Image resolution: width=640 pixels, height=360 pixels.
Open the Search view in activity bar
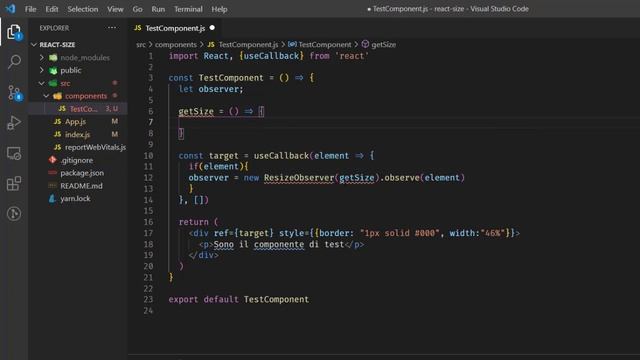pyautogui.click(x=14, y=62)
